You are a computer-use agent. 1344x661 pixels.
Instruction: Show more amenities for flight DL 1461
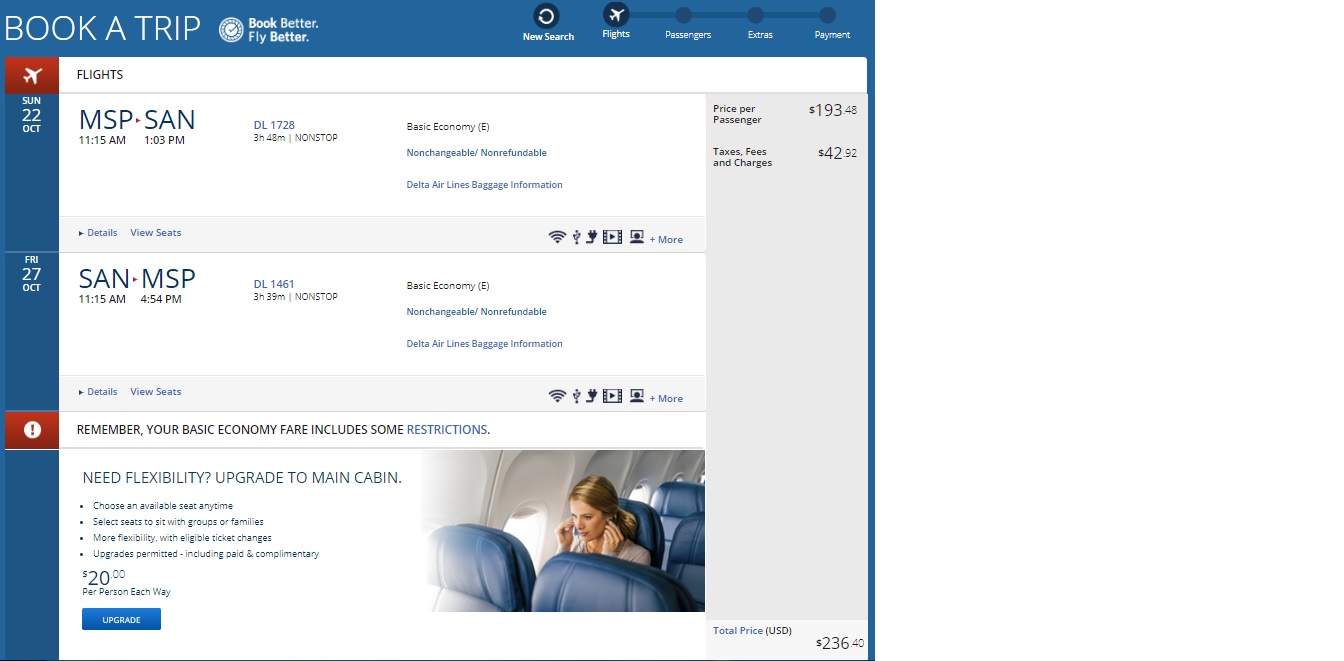pyautogui.click(x=666, y=399)
